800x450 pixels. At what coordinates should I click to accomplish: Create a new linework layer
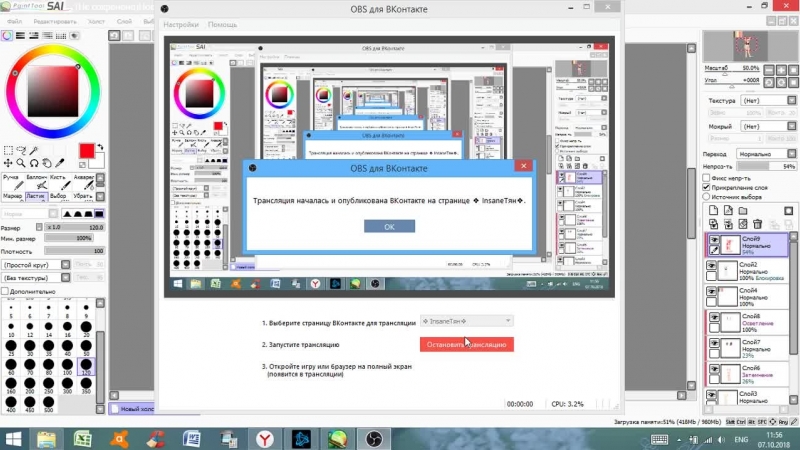(x=728, y=211)
